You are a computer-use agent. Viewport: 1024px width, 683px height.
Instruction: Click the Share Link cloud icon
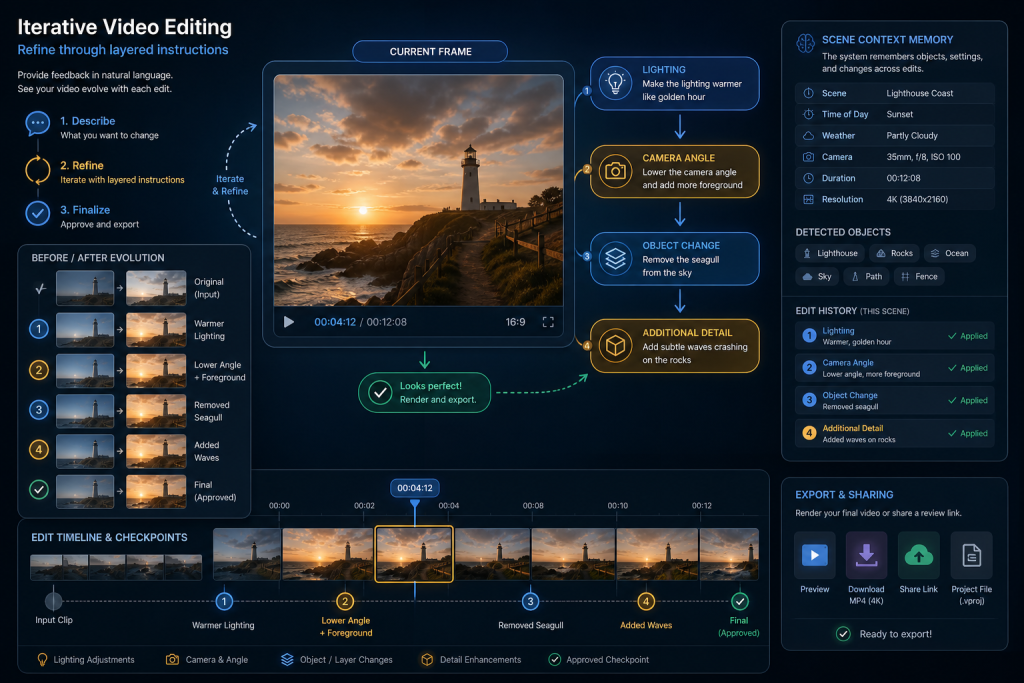tap(918, 556)
